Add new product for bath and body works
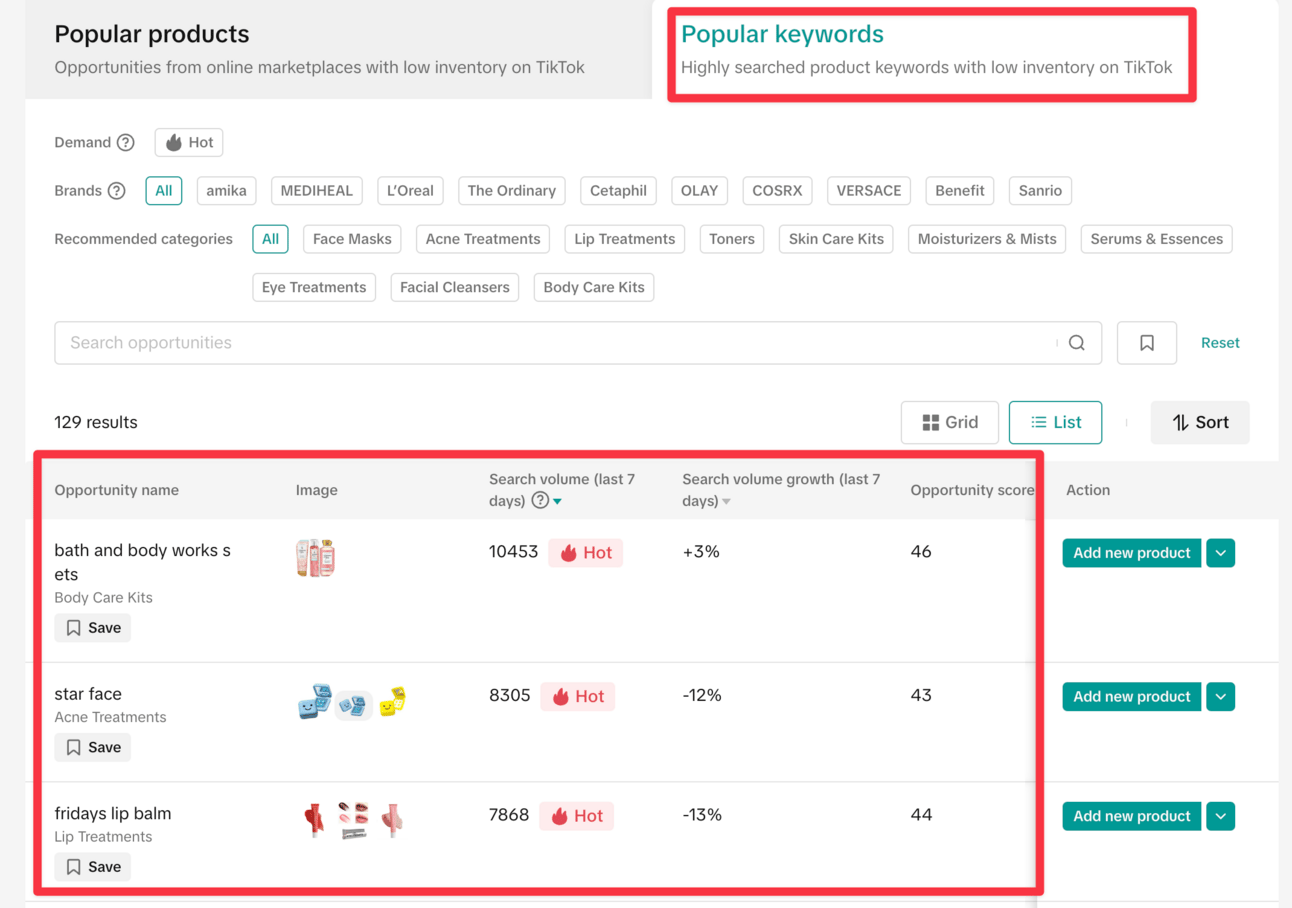 (x=1132, y=553)
